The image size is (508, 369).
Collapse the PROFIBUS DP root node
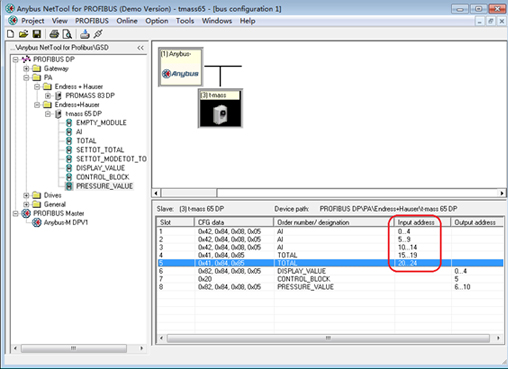[x=16, y=59]
